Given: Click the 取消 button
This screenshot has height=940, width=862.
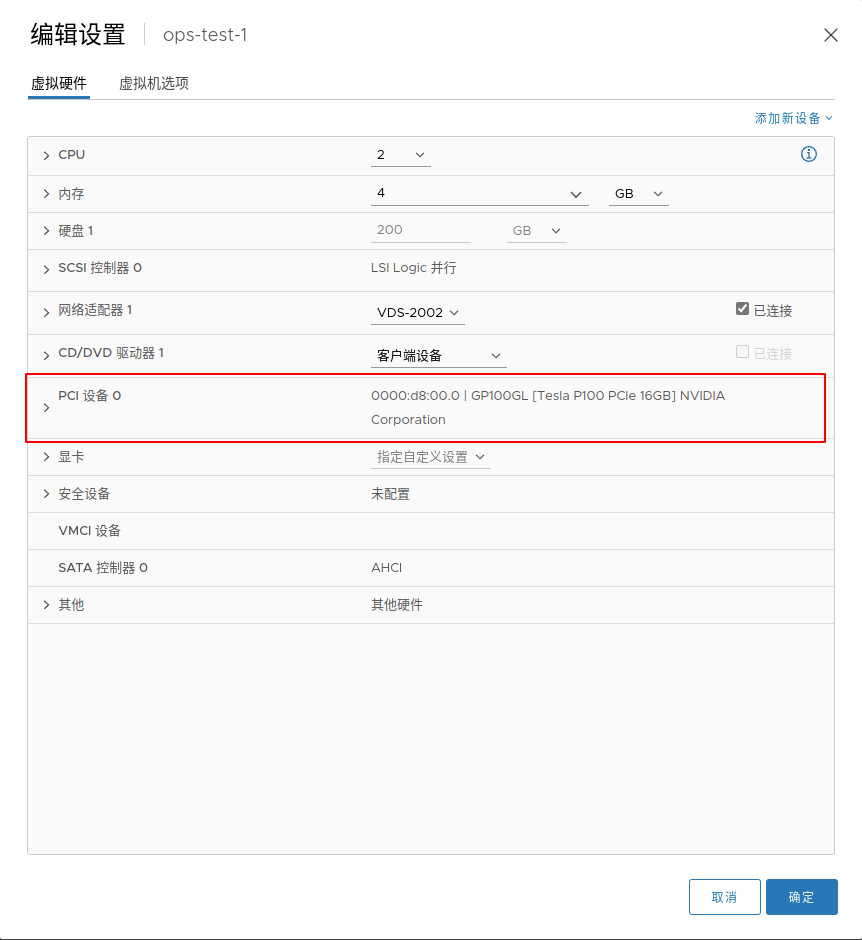Looking at the screenshot, I should 724,897.
